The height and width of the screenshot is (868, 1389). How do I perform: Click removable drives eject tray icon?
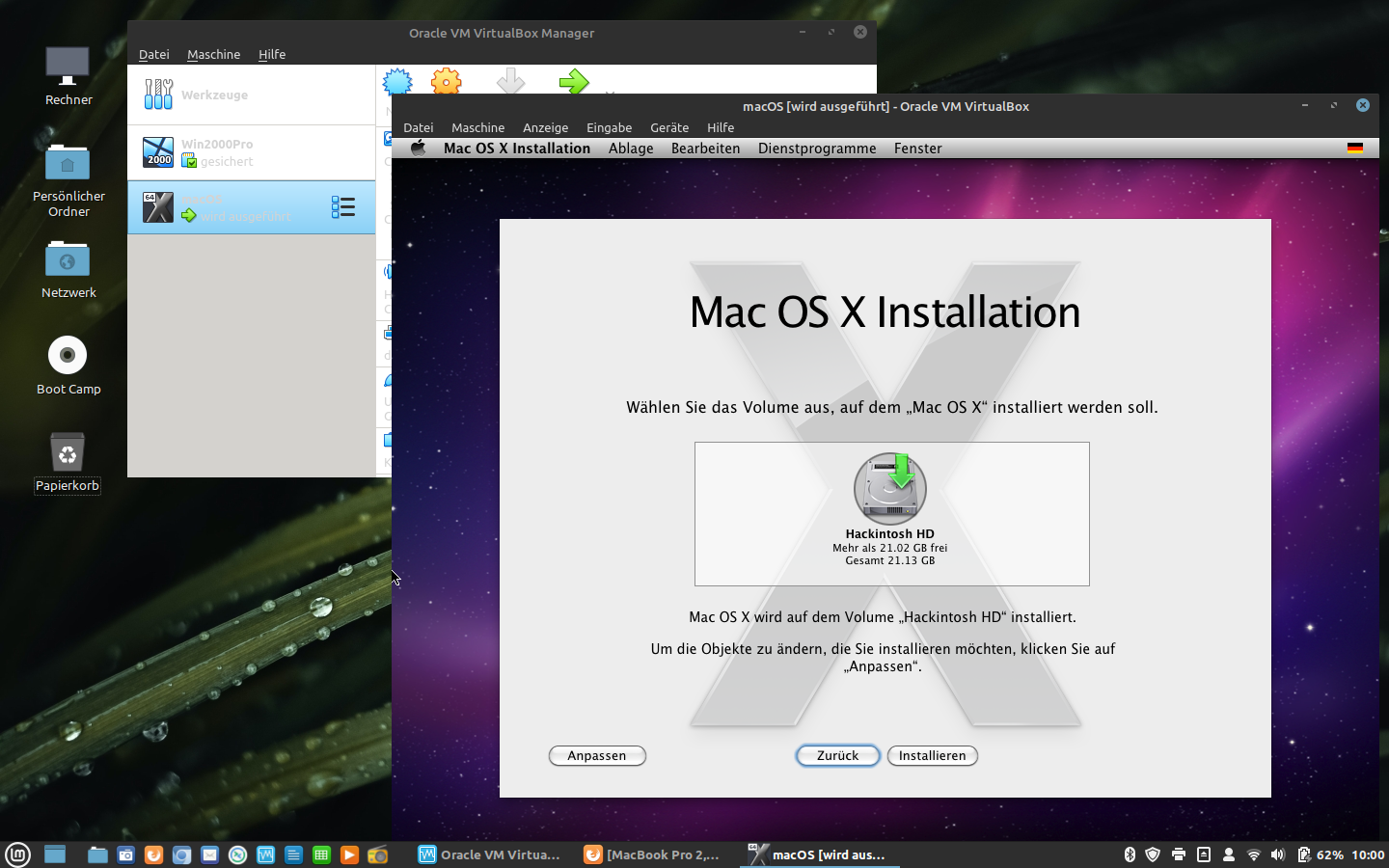(x=1203, y=854)
